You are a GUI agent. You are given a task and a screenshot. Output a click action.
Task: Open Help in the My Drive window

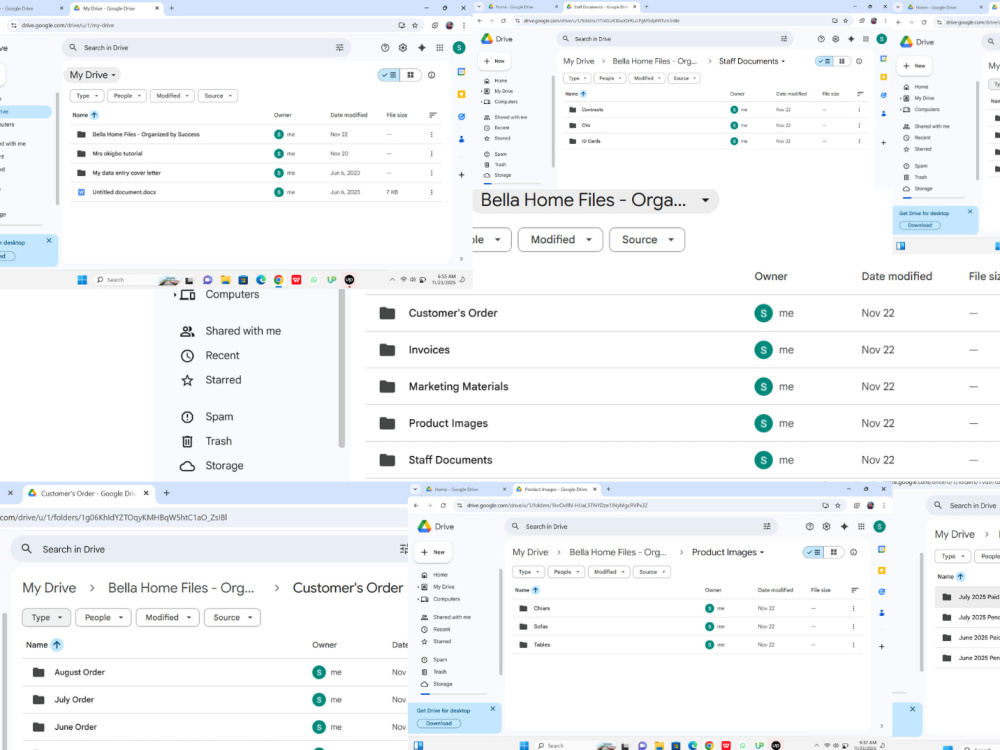[385, 48]
